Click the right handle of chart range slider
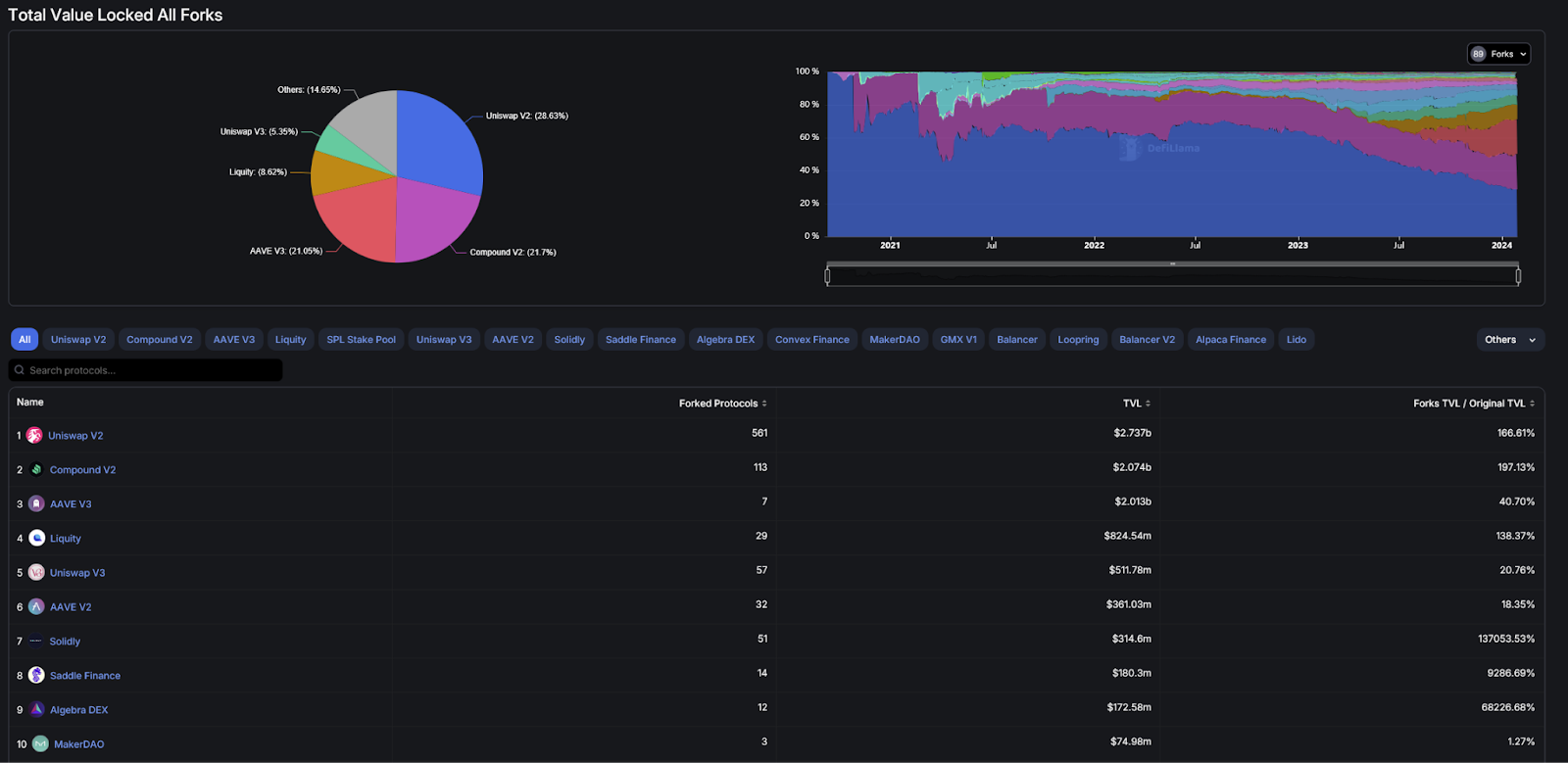Screen dimensions: 1568x763 point(1518,276)
